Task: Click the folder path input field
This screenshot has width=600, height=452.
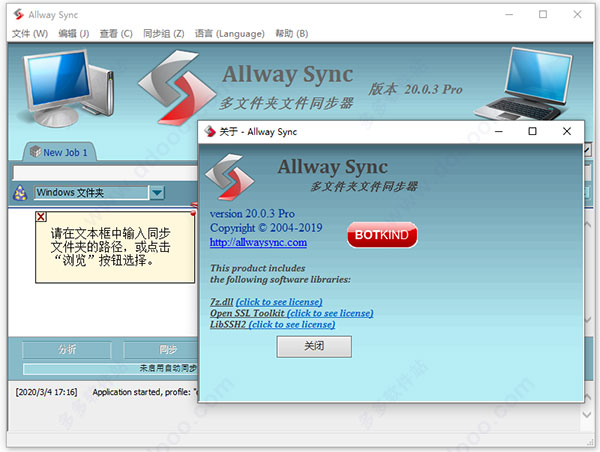Action: (105, 173)
